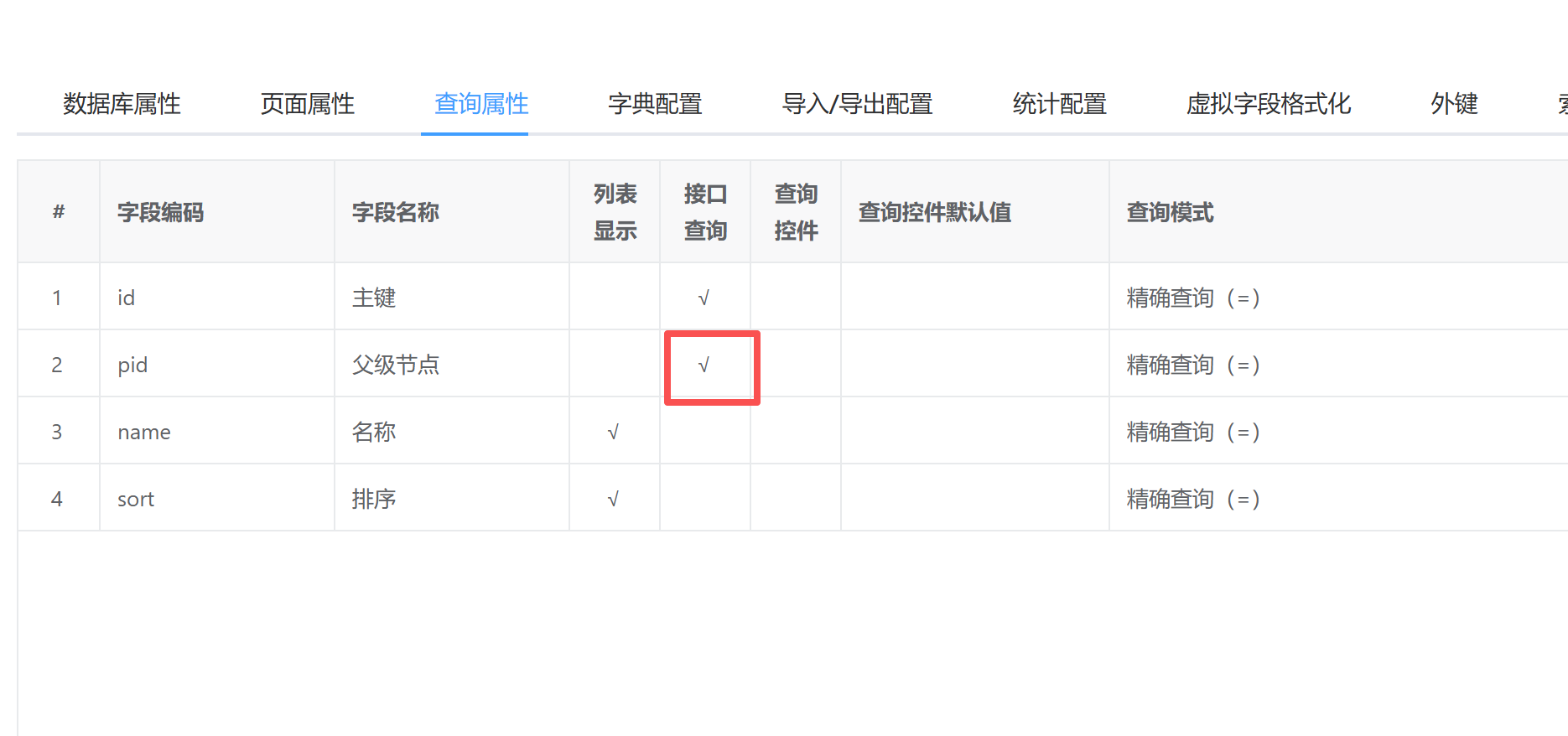The image size is (1568, 736).
Task: Click the 查询控件默认值 cell in the name row
Action: point(974,432)
